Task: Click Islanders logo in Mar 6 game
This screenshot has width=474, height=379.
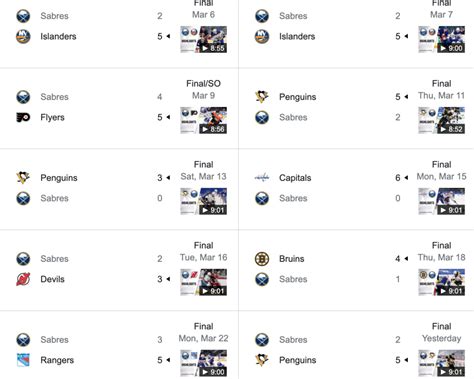Action: 23,36
